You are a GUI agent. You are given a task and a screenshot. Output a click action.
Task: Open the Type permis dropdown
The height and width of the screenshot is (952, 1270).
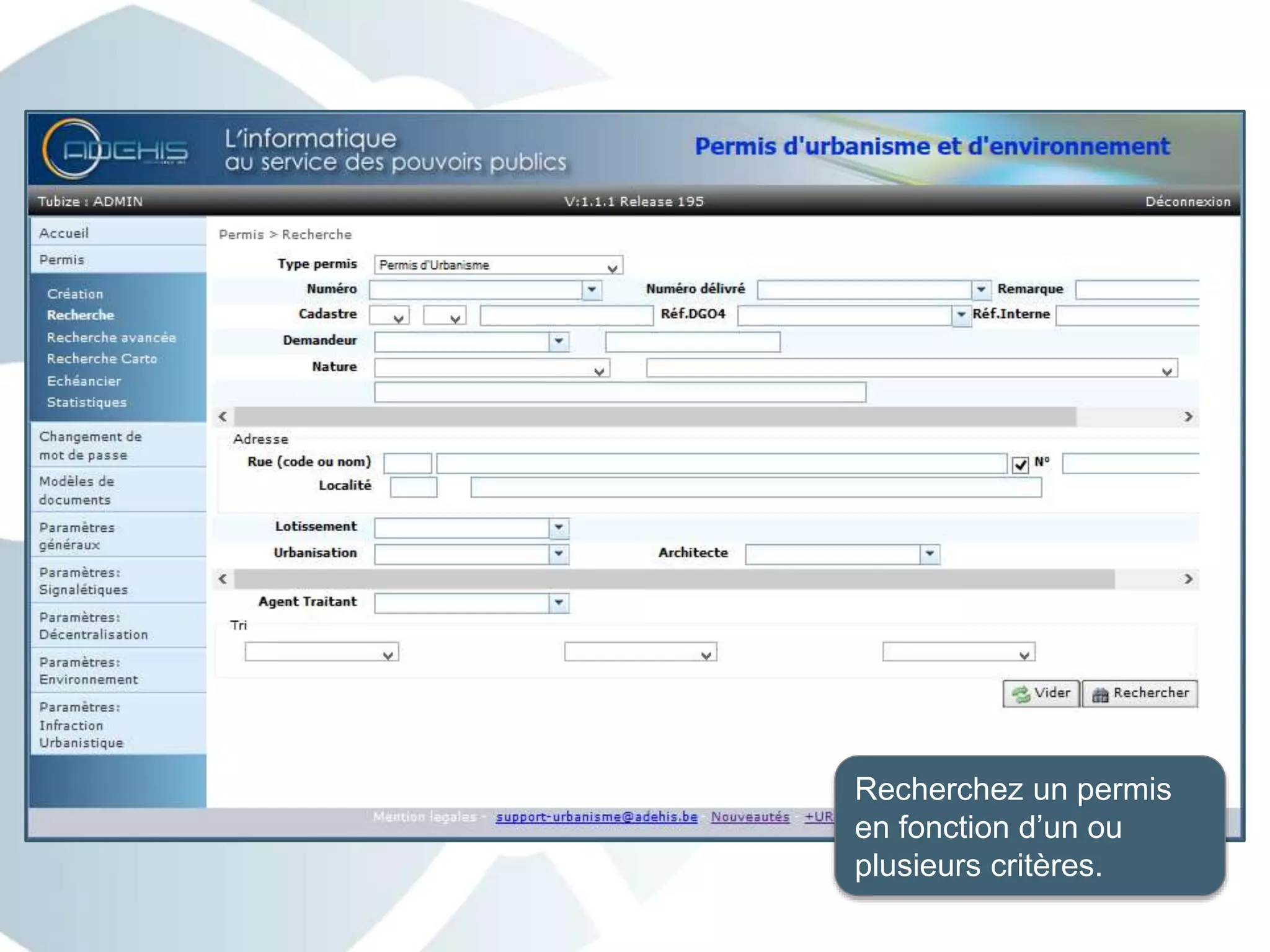(x=498, y=265)
